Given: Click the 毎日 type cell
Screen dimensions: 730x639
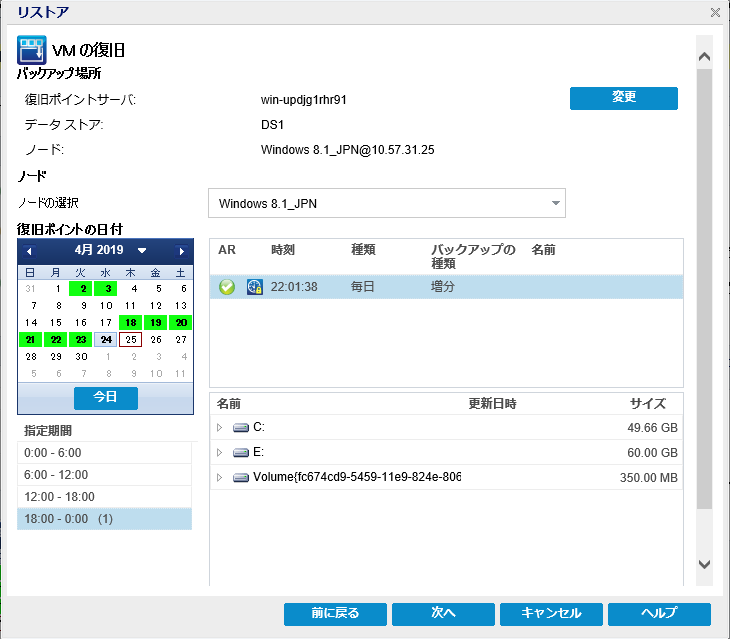Looking at the screenshot, I should (363, 287).
